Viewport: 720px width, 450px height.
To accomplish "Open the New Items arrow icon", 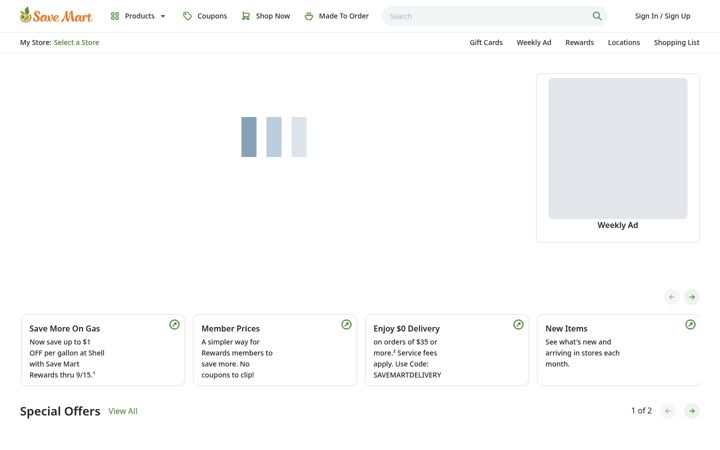I will pos(690,325).
